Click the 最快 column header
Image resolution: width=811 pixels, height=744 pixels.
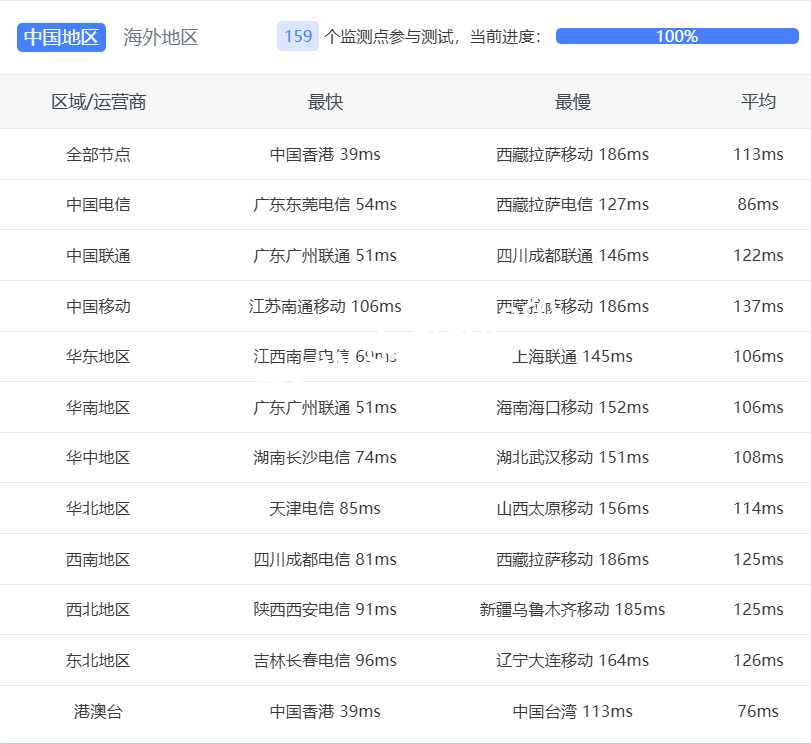point(325,102)
